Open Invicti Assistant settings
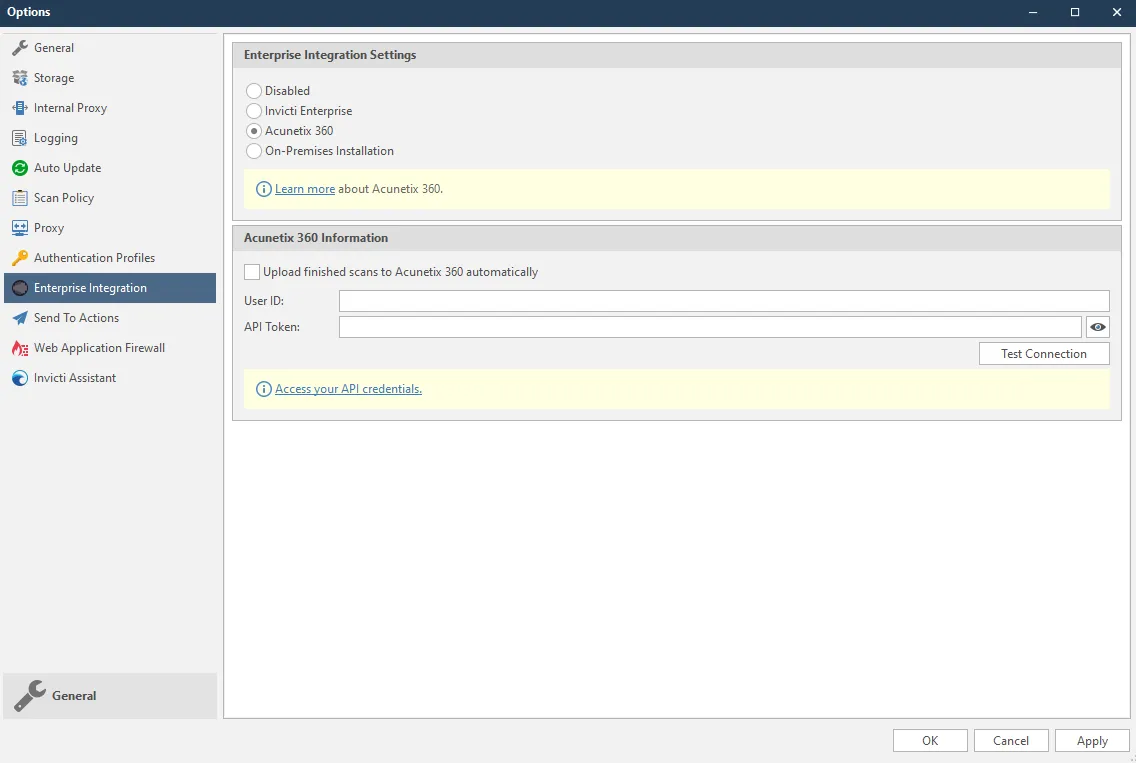Viewport: 1136px width, 763px height. coord(110,378)
